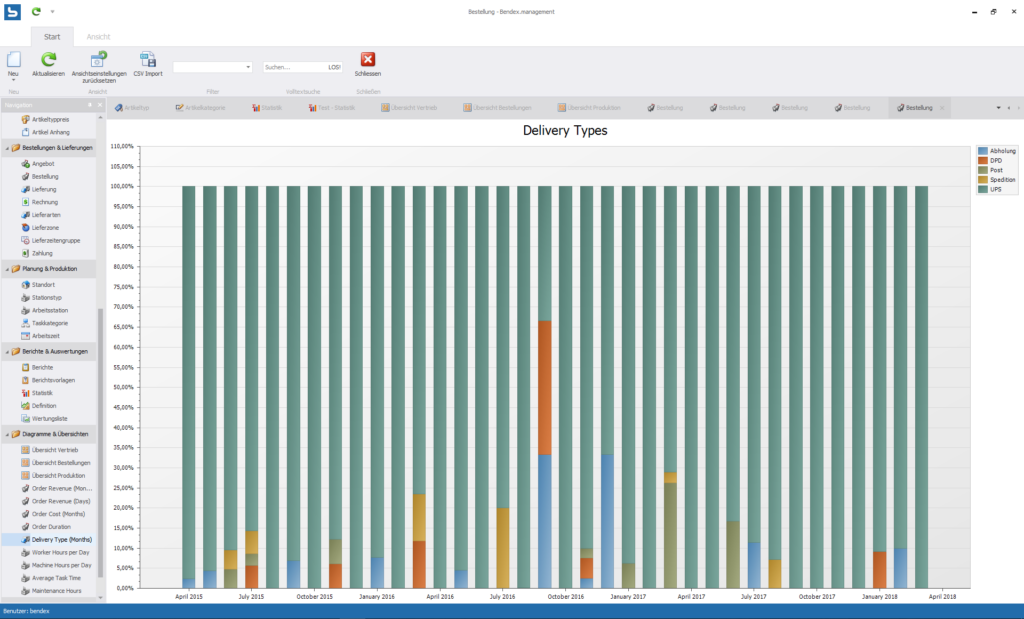
Task: Click into the Suchen search field
Action: coord(294,67)
